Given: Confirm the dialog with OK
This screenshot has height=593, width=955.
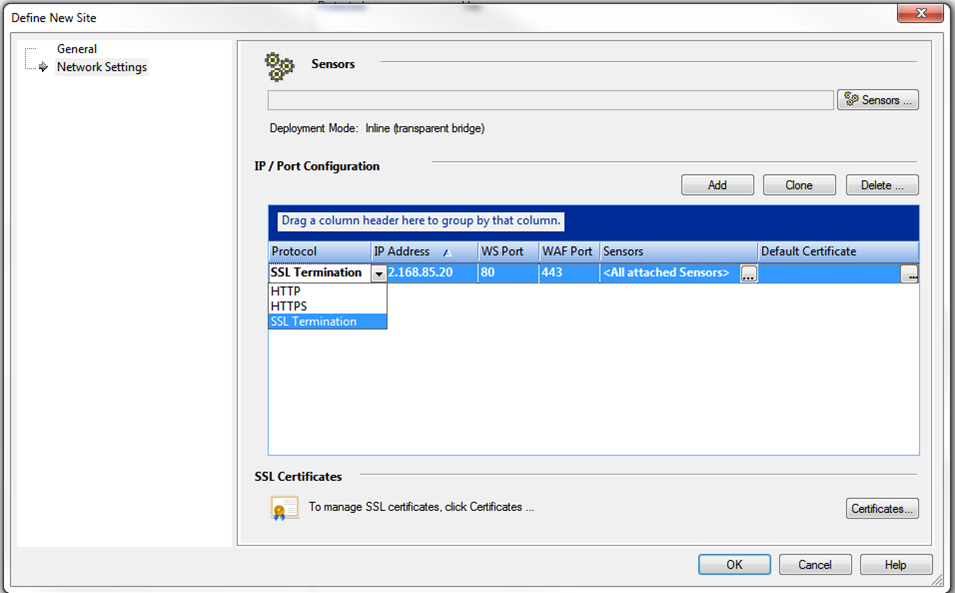Looking at the screenshot, I should (x=734, y=564).
